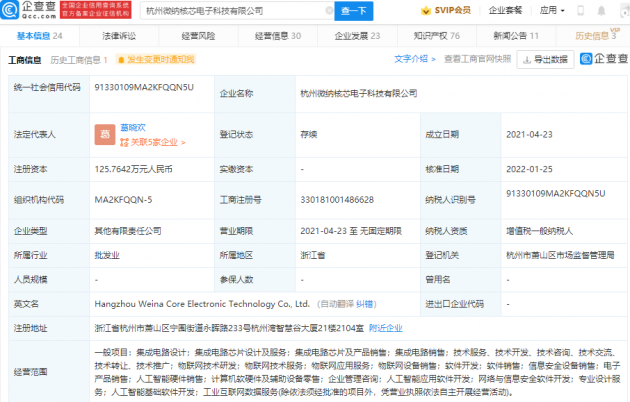Screen dimensions: 630x402
Task: Select 杭州市萧山区市场监督管理局 registration authority
Action: point(560,255)
